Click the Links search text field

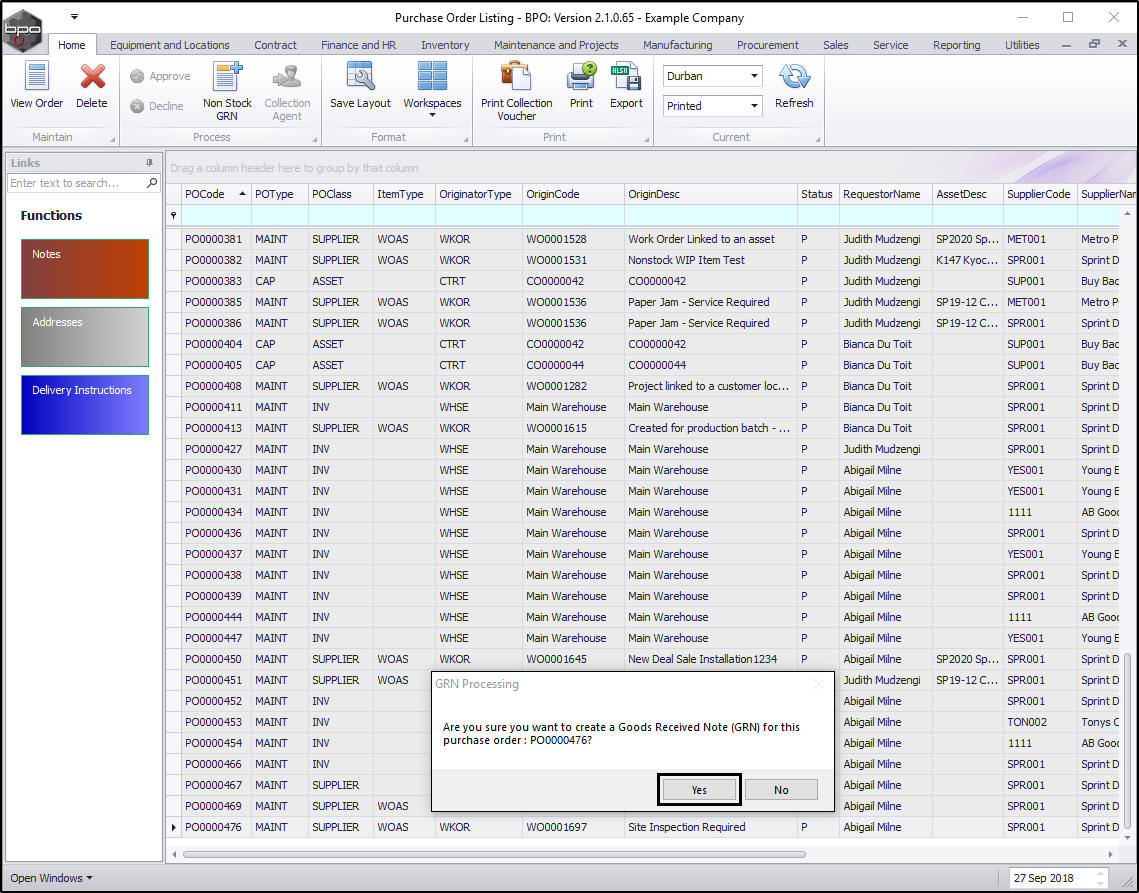76,183
